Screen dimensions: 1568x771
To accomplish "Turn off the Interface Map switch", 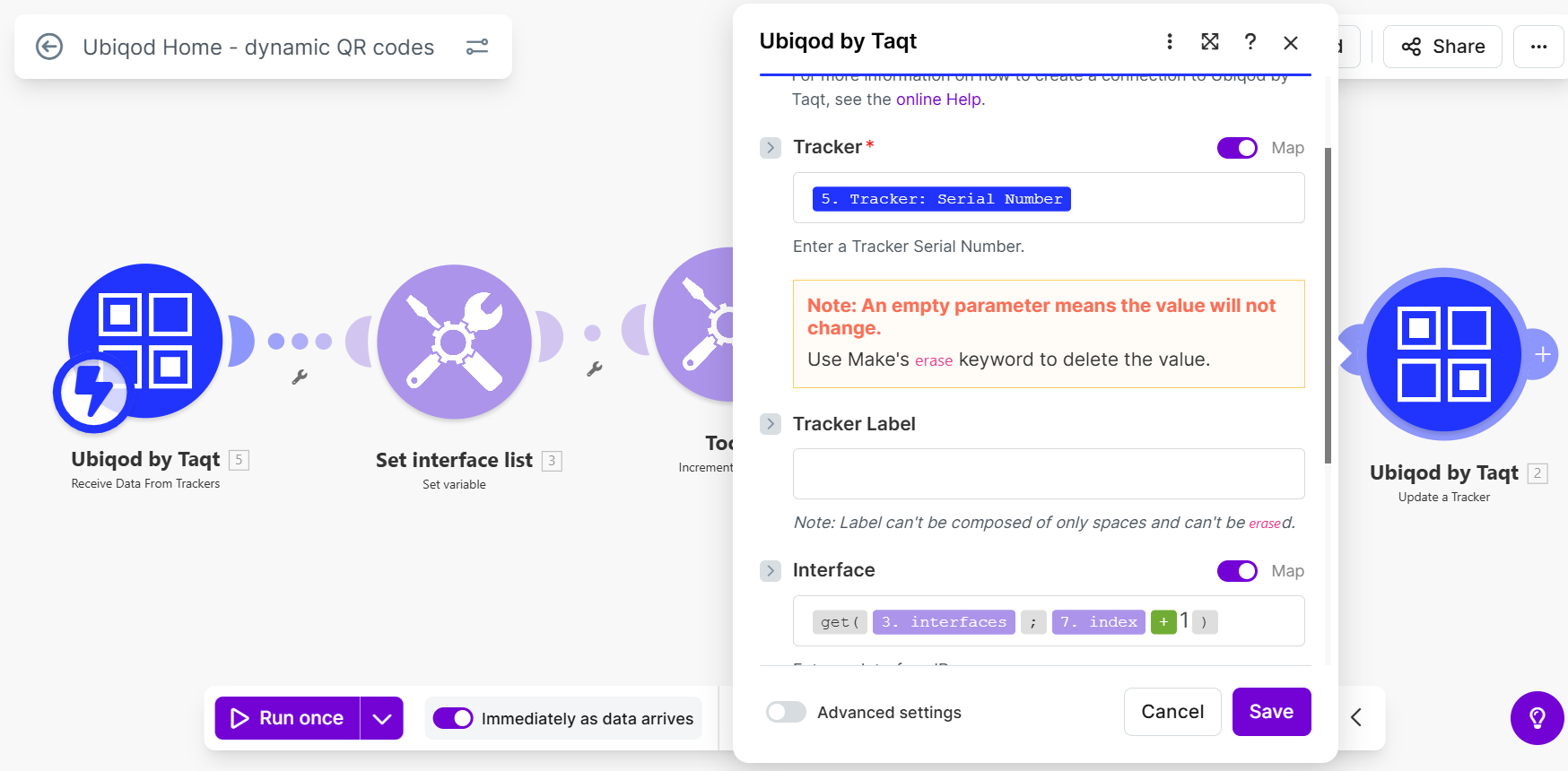I will [x=1237, y=571].
